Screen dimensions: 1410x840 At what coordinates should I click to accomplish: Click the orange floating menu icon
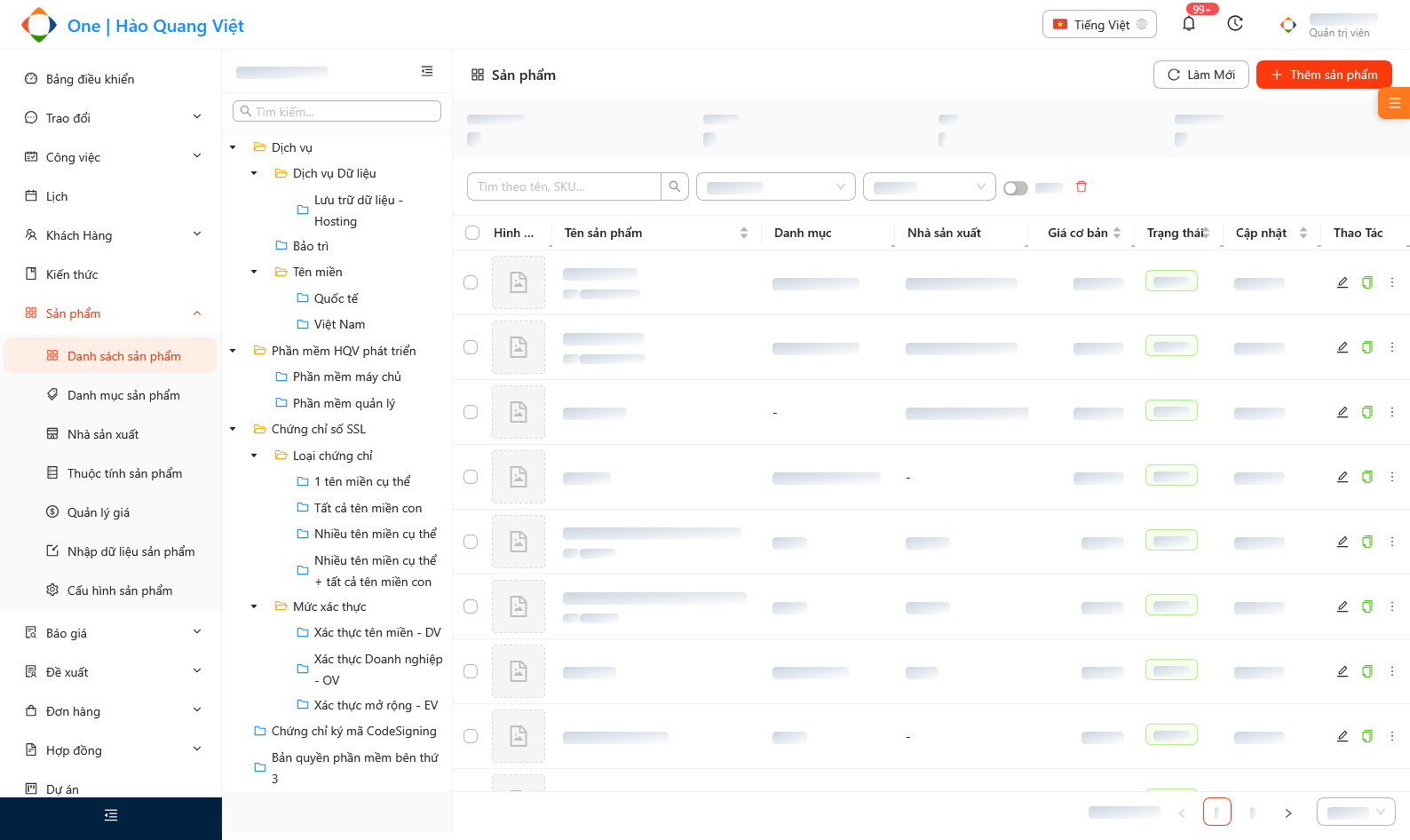pyautogui.click(x=1394, y=103)
